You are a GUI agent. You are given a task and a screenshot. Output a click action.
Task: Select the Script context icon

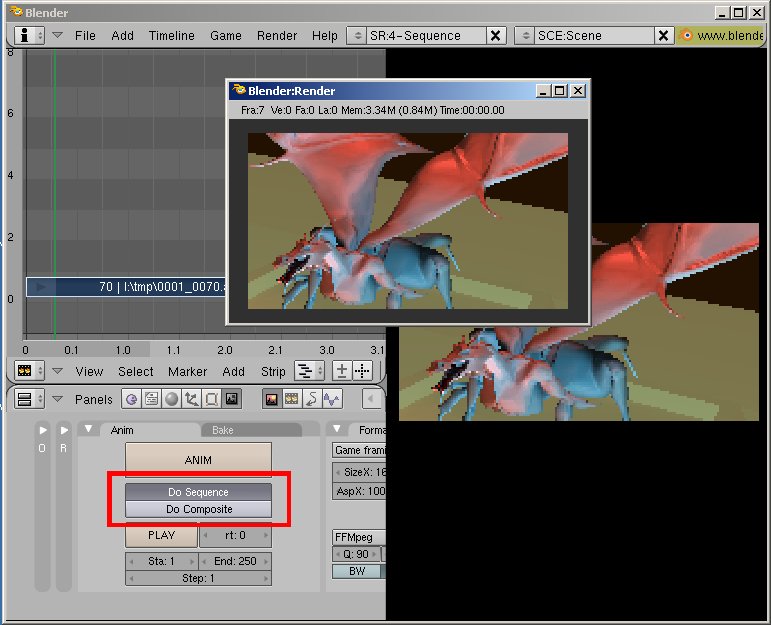tap(151, 399)
